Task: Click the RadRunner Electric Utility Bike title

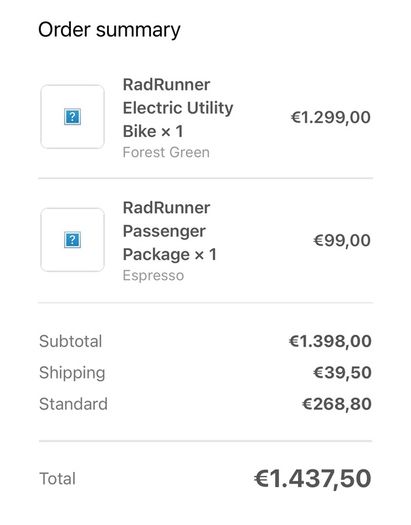Action: [x=178, y=108]
